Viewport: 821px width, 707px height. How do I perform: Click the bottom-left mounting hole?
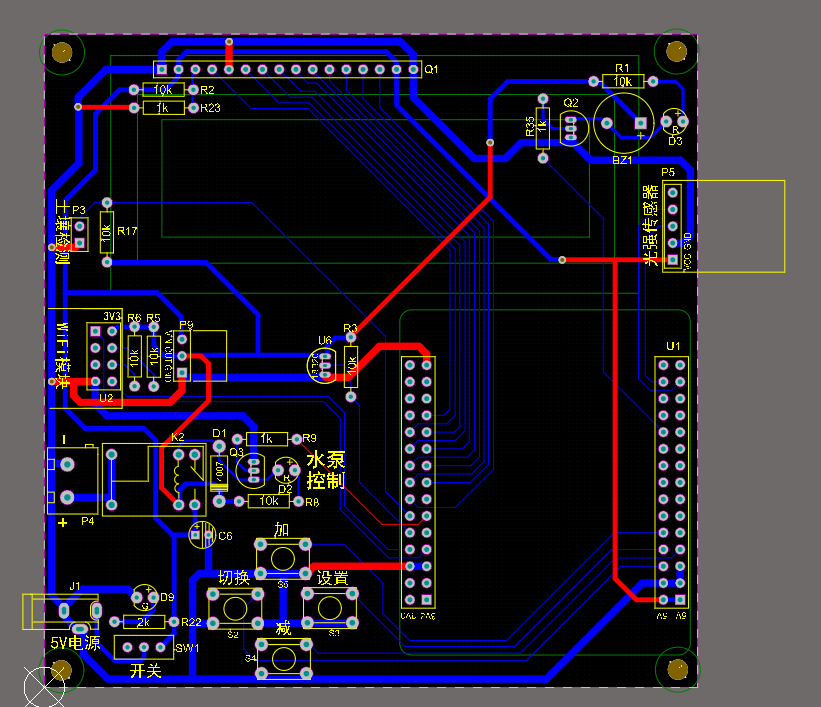tap(62, 670)
